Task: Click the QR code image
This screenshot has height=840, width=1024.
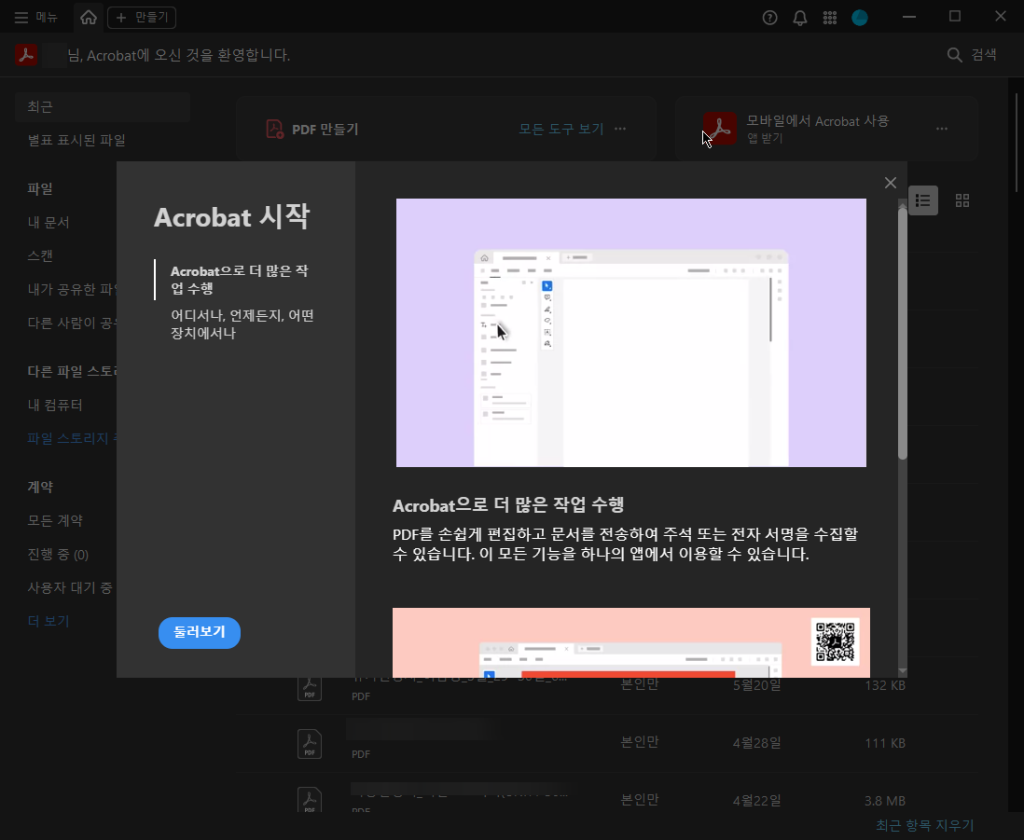Action: pyautogui.click(x=834, y=641)
